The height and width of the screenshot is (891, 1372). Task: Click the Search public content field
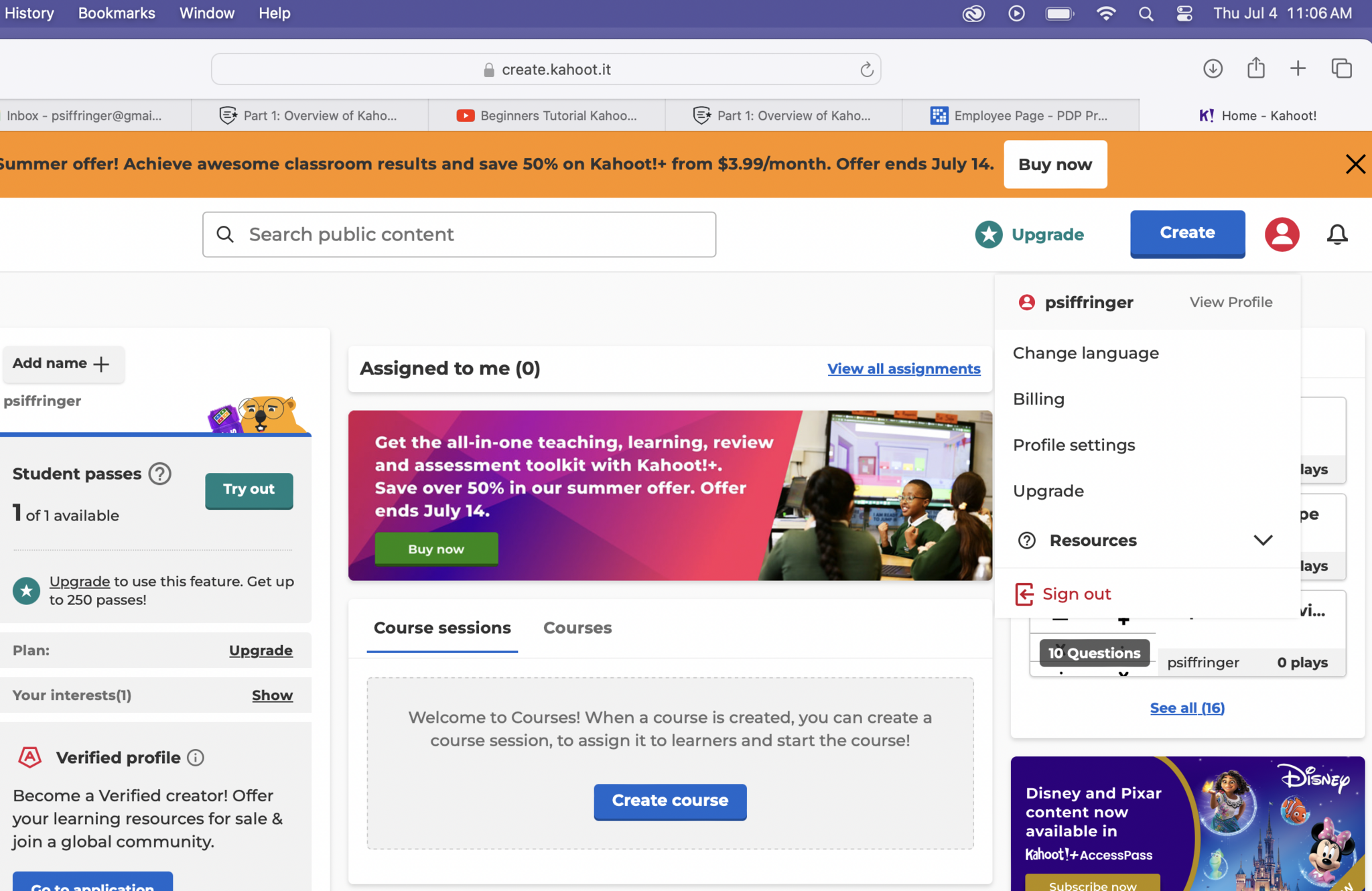pos(459,234)
